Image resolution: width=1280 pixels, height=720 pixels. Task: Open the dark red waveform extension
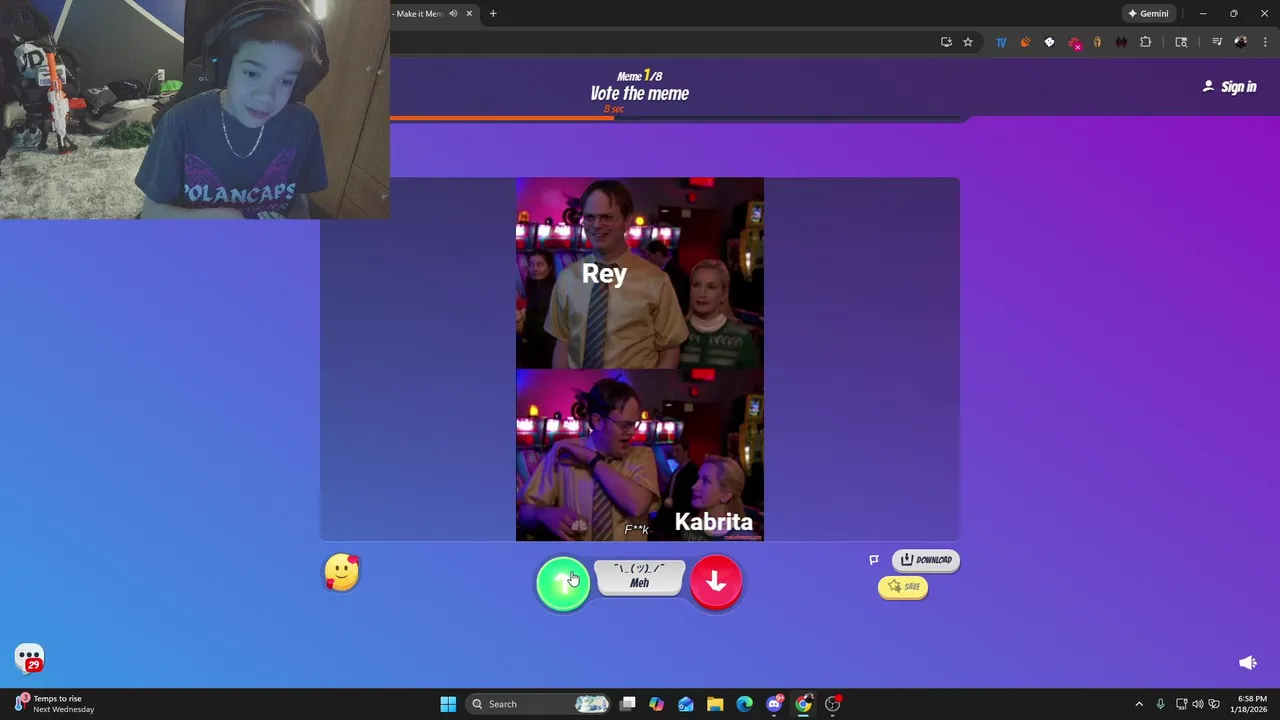(x=1121, y=42)
